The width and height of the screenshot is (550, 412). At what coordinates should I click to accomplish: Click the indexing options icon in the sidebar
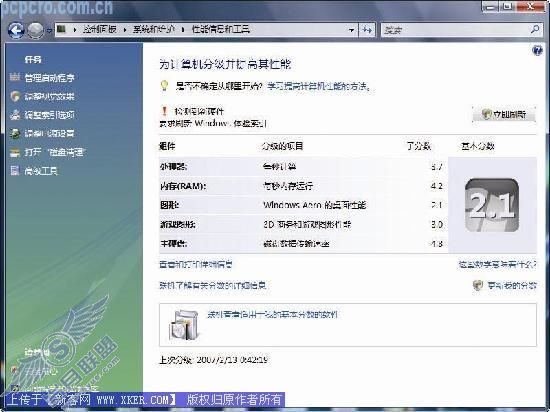pos(15,114)
